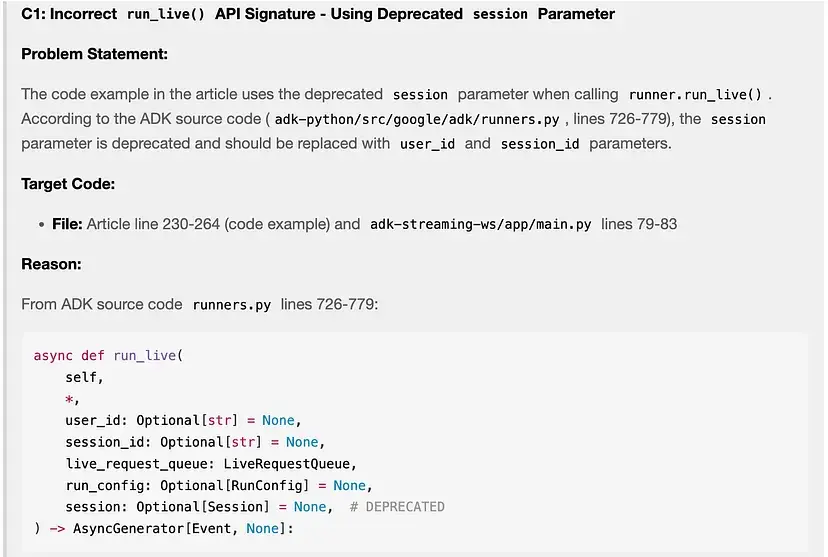This screenshot has width=828, height=557.
Task: Click the 'async def run_live(' code line
Action: click(109, 356)
